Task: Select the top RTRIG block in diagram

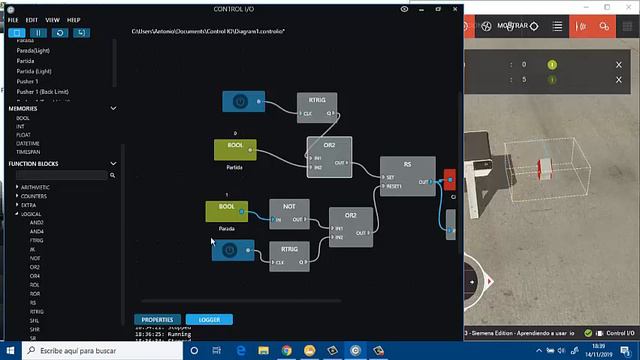Action: click(317, 108)
